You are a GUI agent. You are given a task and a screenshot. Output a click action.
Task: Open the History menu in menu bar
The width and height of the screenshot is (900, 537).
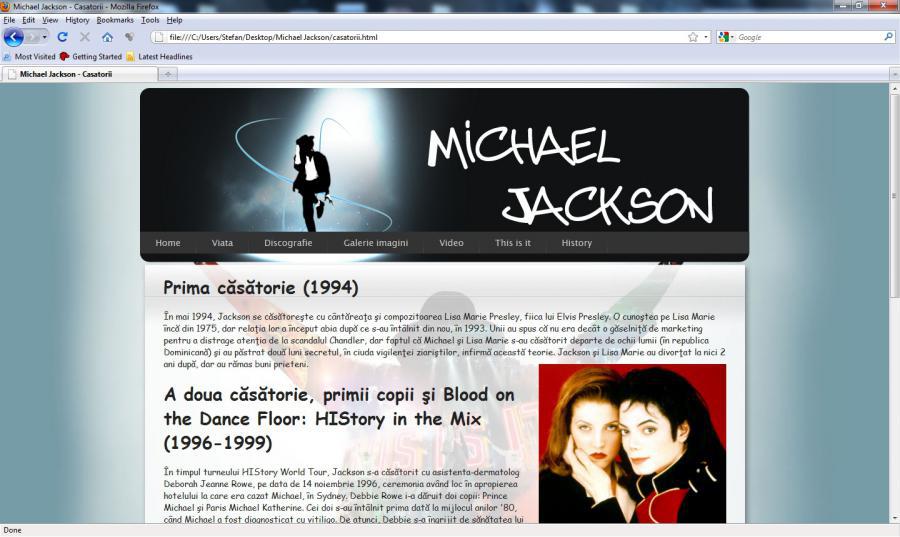(x=77, y=20)
